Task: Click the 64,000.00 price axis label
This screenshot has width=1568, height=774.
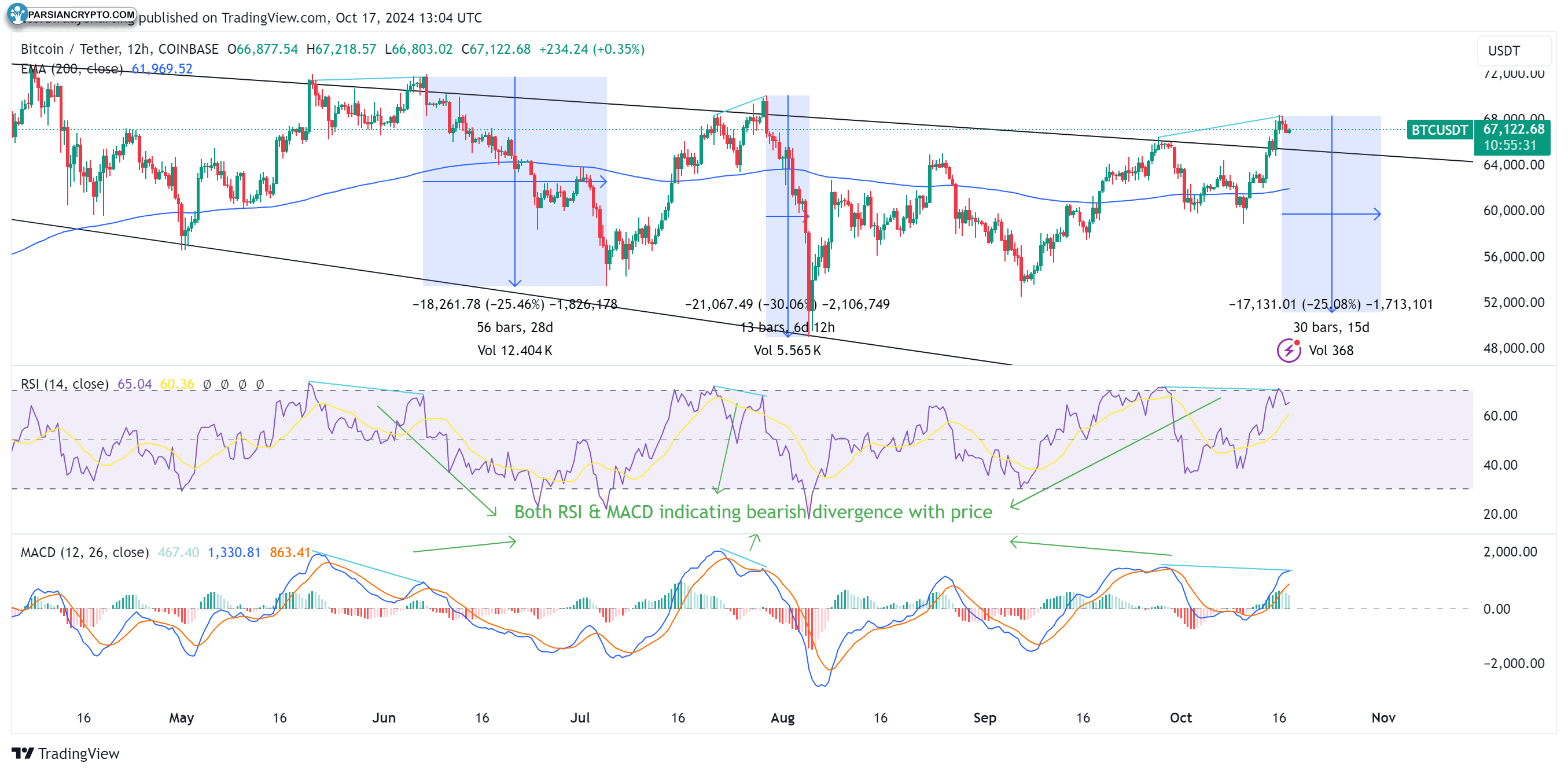Action: [x=1514, y=165]
